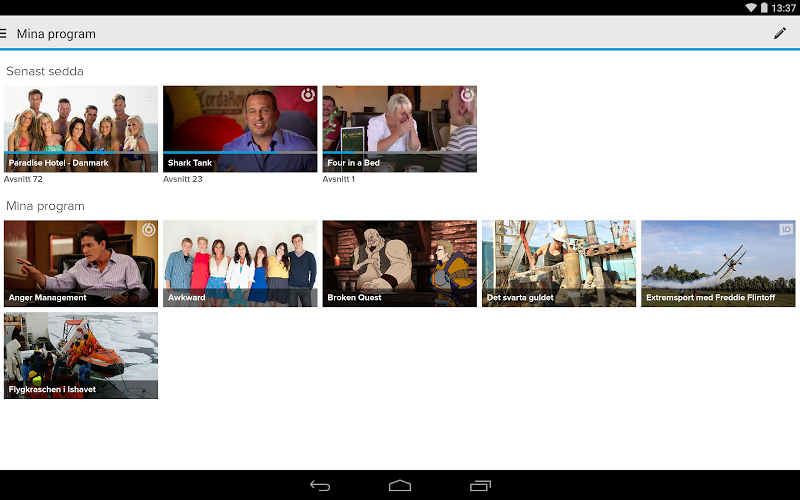The image size is (800, 500).
Task: Click channel logo on Four in a Bed
Action: (x=467, y=95)
